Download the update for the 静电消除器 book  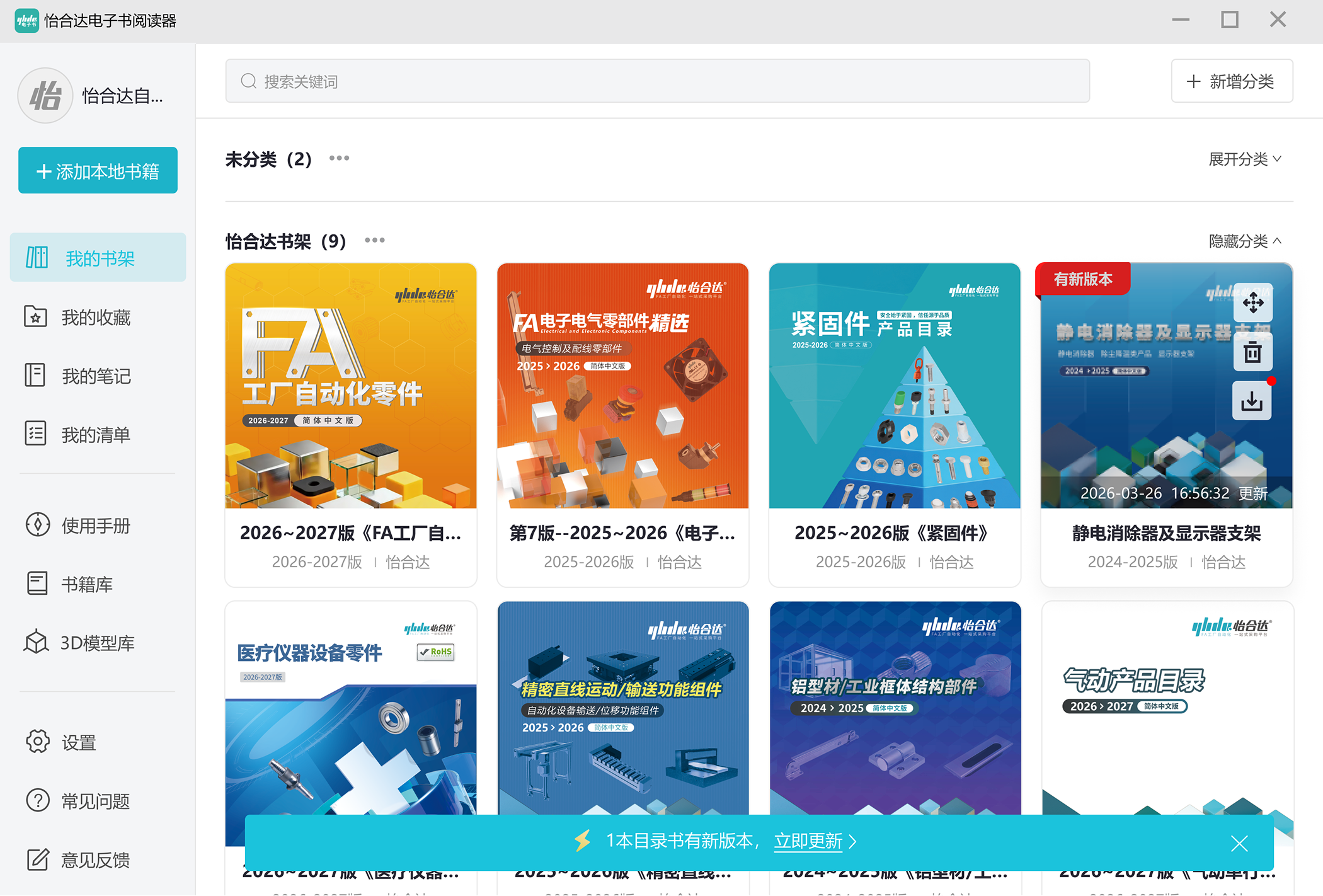point(1252,401)
